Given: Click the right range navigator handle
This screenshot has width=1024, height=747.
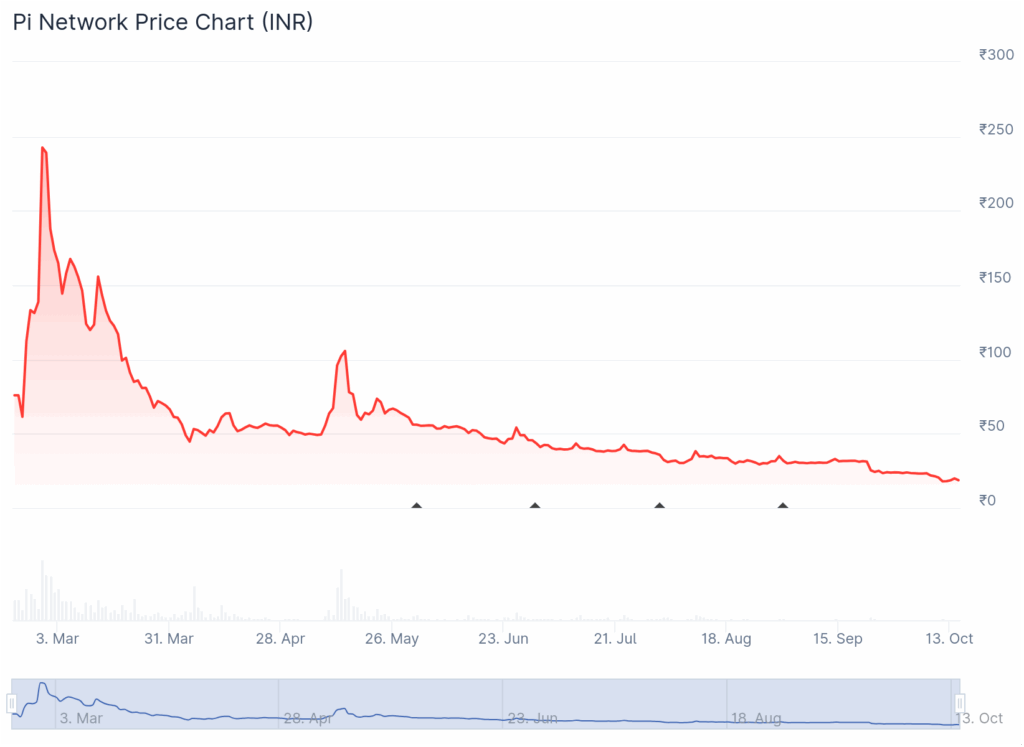Looking at the screenshot, I should pos(959,703).
